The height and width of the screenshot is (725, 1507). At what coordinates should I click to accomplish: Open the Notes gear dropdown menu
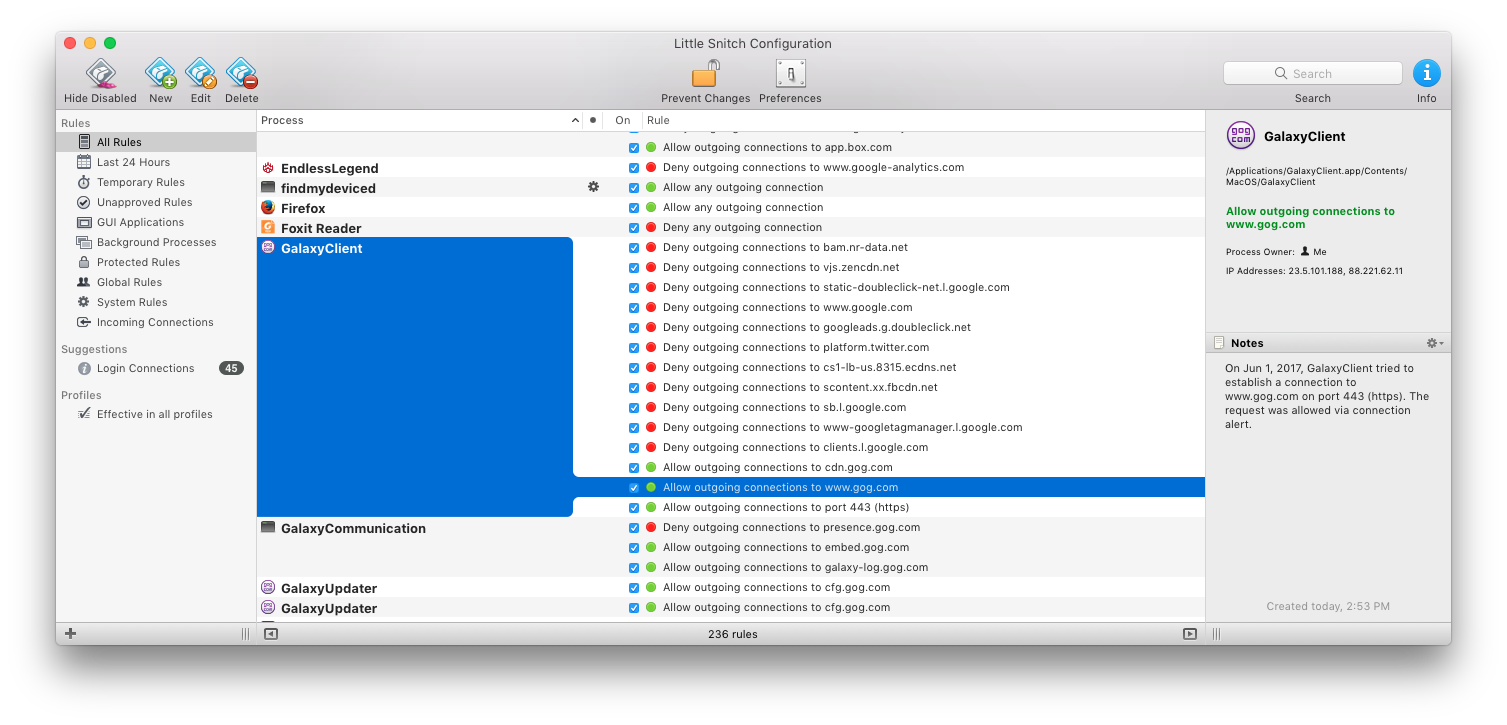click(x=1434, y=343)
